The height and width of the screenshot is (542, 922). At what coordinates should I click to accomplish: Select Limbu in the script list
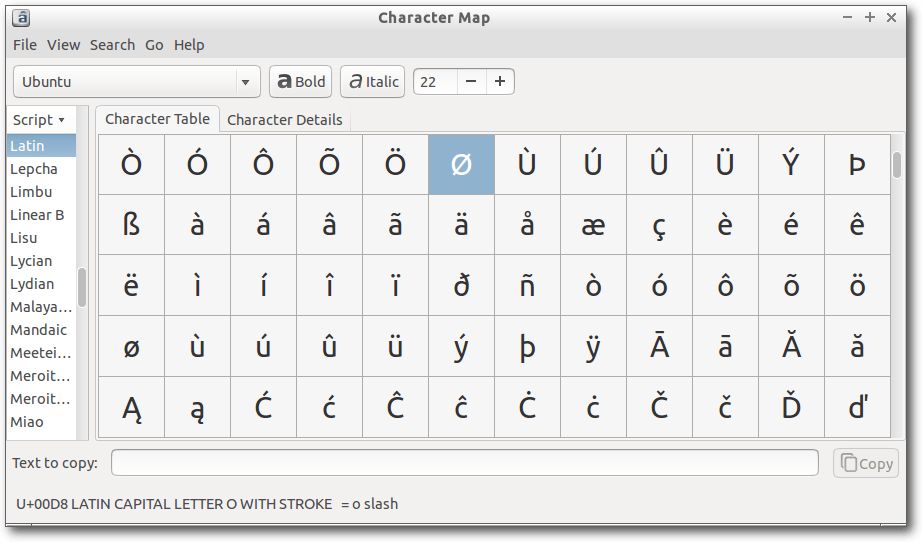pyautogui.click(x=41, y=192)
